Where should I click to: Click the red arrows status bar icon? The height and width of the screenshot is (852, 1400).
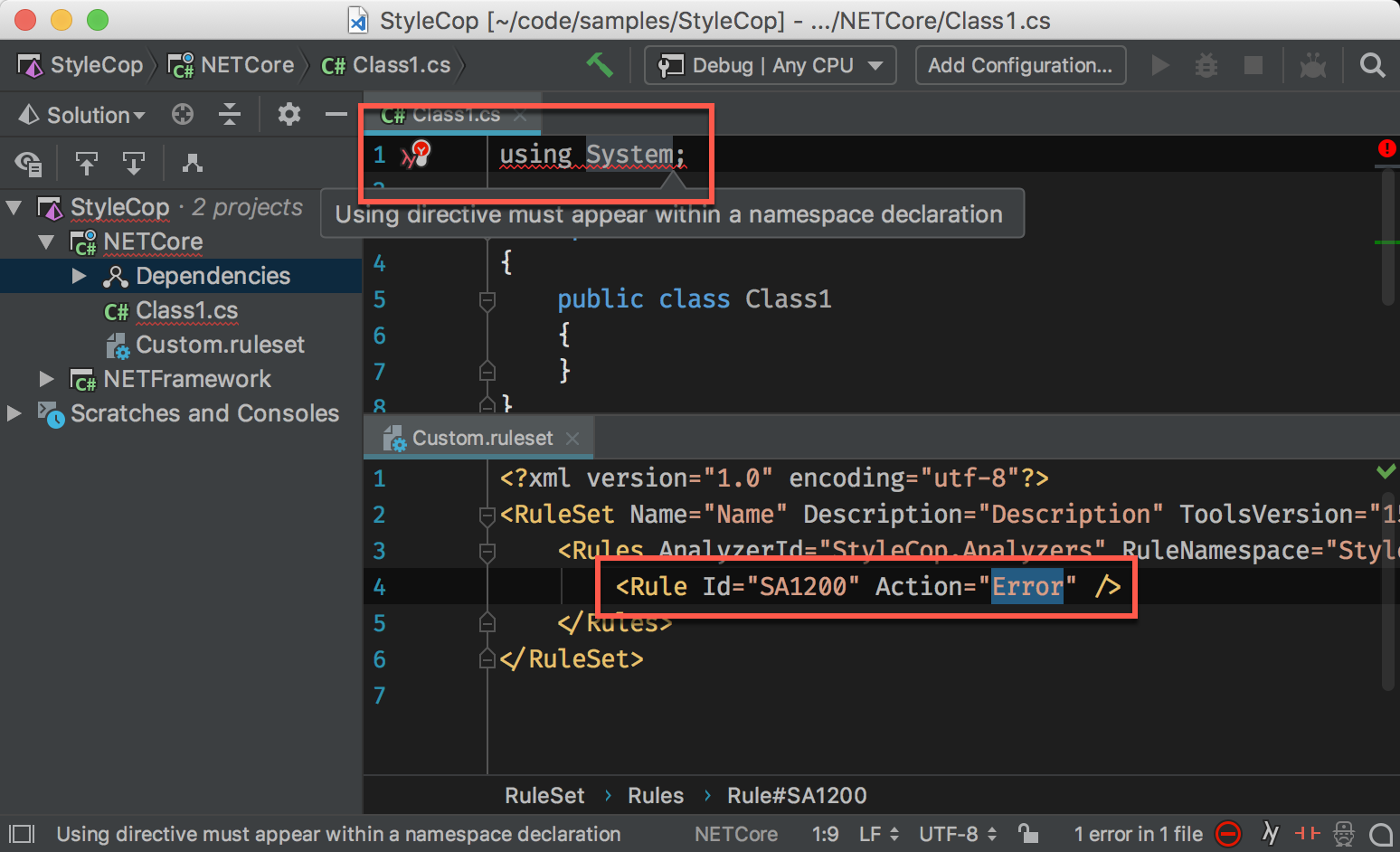click(x=1307, y=833)
